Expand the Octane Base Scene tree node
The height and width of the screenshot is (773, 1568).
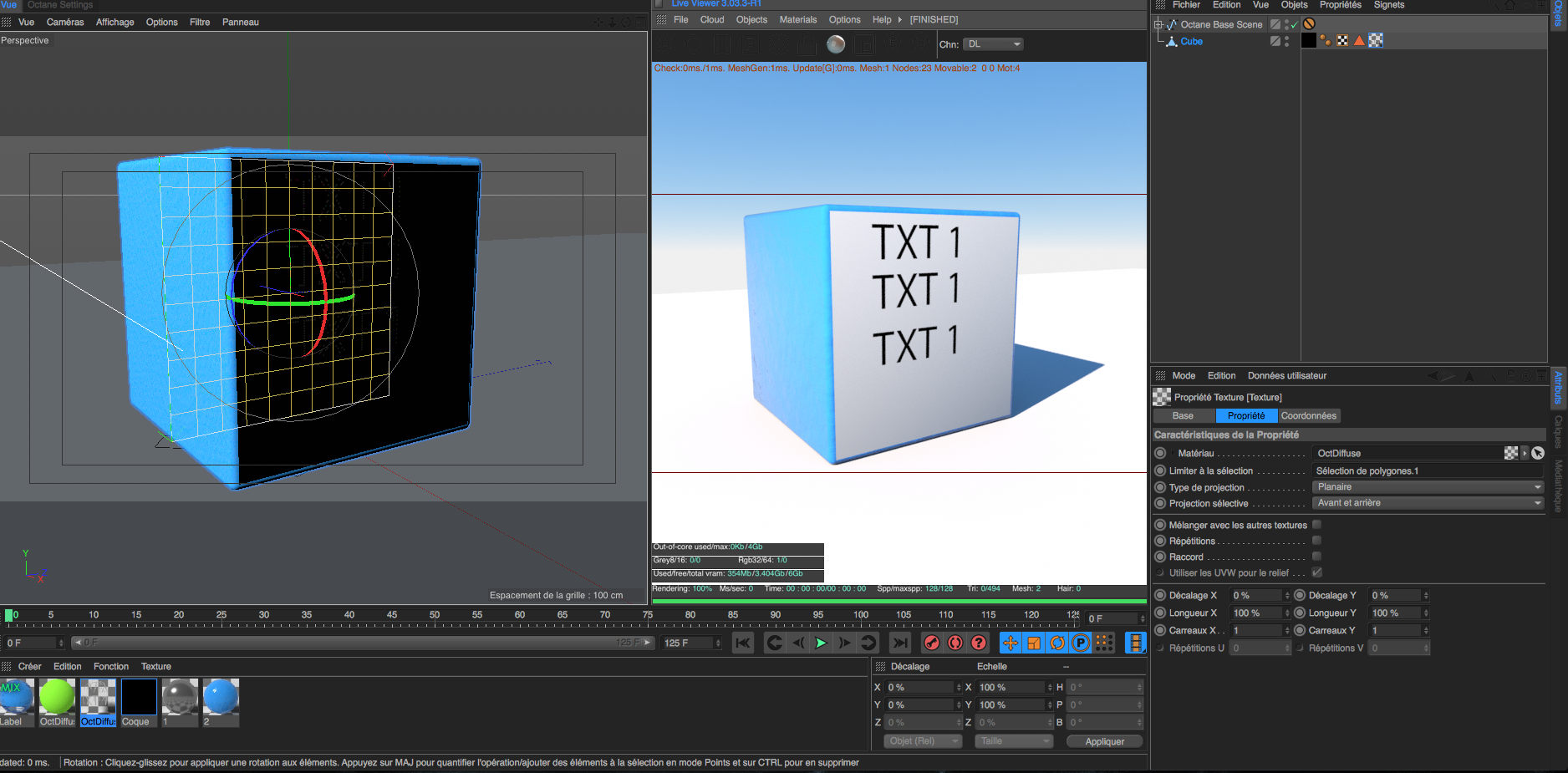pos(1158,24)
